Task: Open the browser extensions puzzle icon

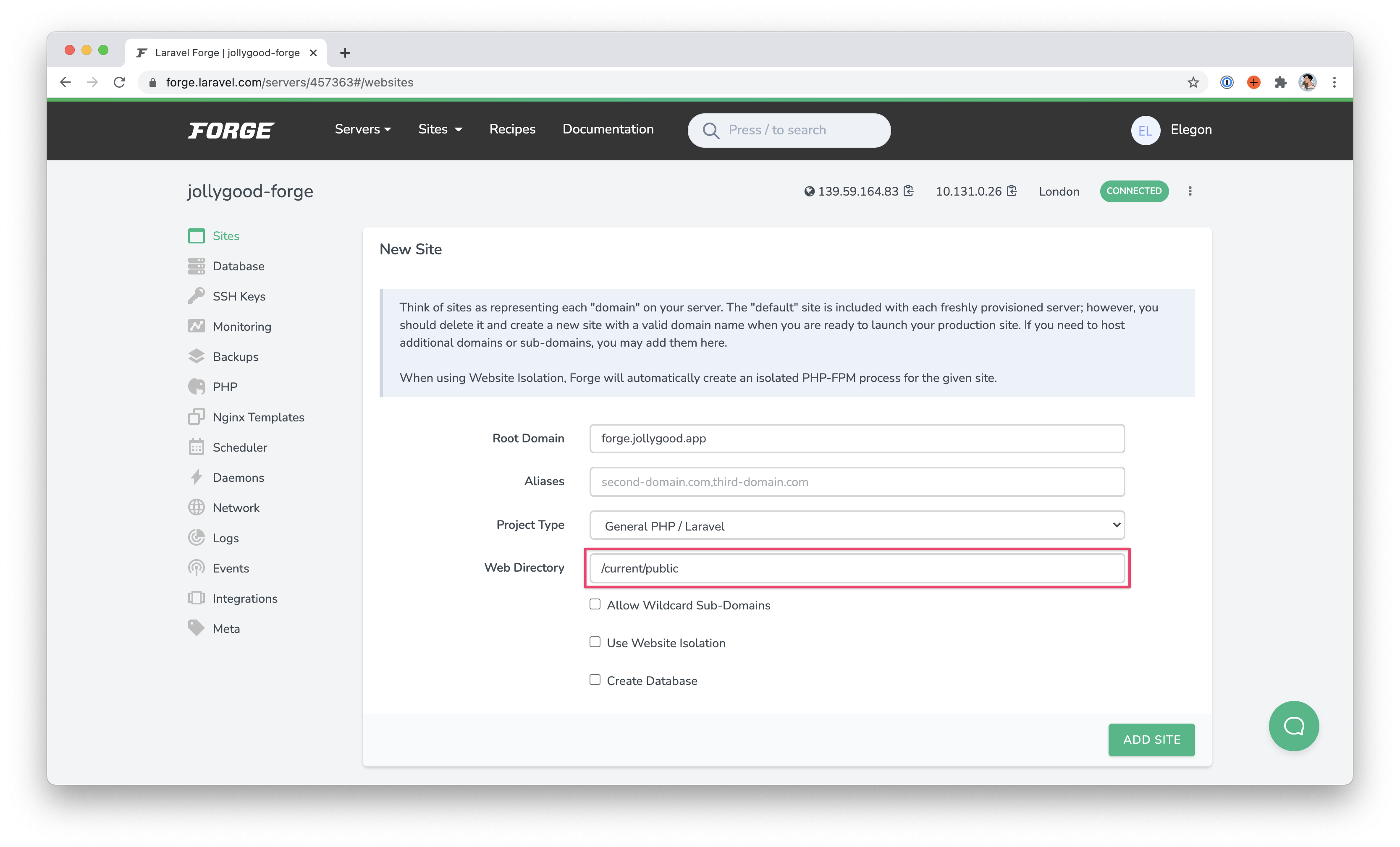Action: (x=1280, y=82)
